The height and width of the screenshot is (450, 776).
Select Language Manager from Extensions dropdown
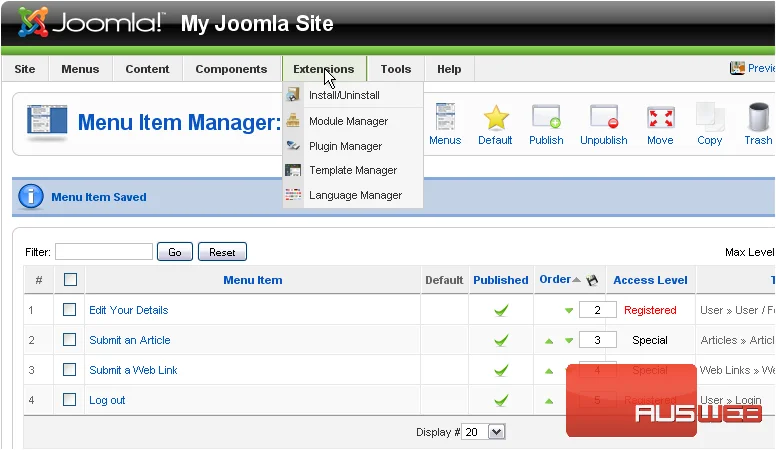pyautogui.click(x=353, y=195)
